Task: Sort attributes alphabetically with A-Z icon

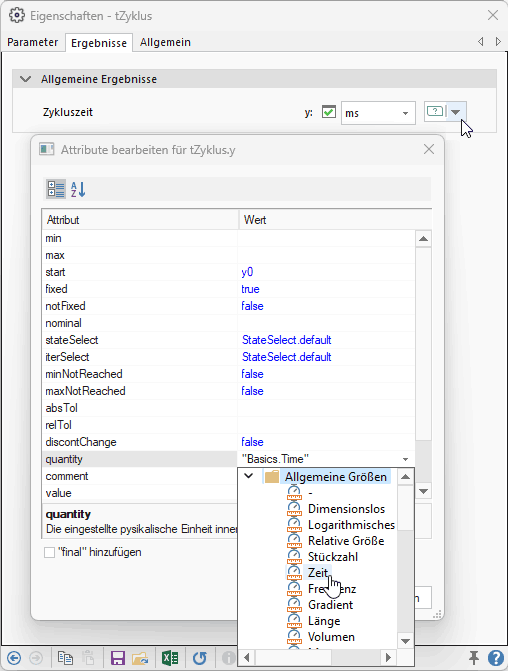Action: coord(78,189)
